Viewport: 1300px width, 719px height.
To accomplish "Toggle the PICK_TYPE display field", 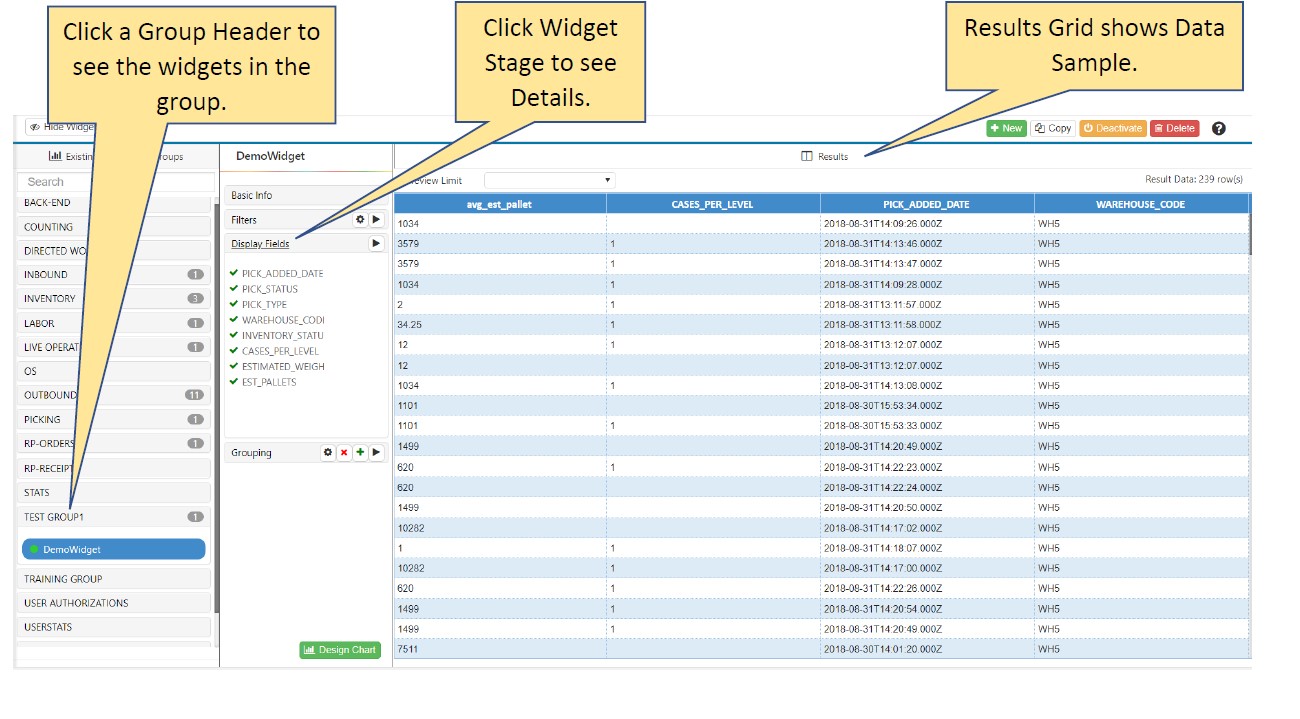I will coord(263,305).
